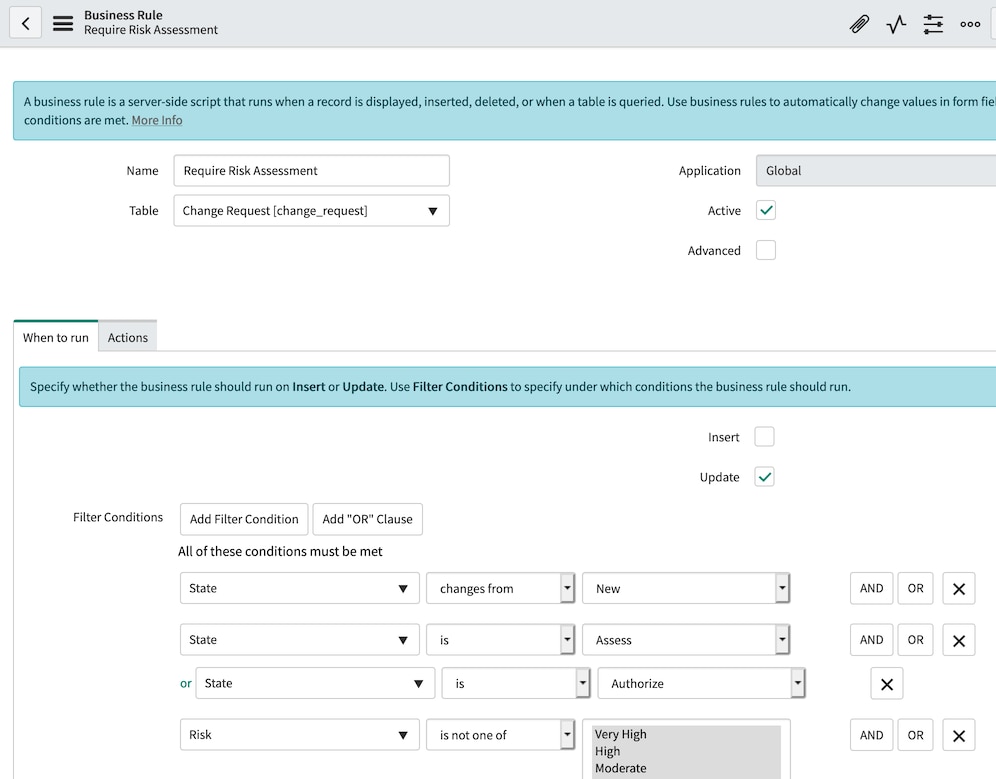The image size is (996, 779).
Task: Remove the Risk filter condition row
Action: 958,734
